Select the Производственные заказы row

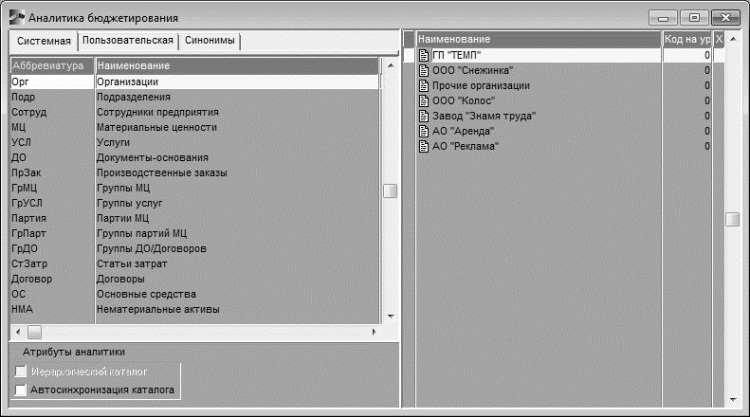[x=195, y=173]
